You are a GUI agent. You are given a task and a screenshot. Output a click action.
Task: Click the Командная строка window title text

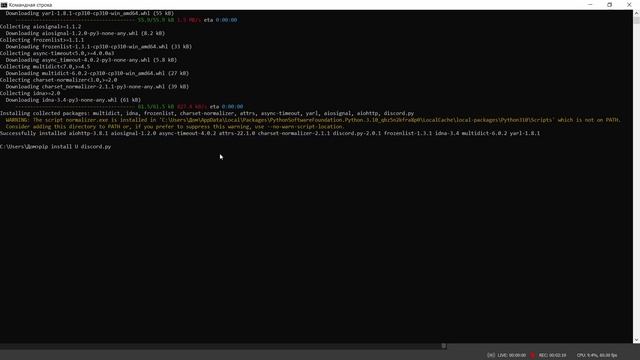(31, 5)
